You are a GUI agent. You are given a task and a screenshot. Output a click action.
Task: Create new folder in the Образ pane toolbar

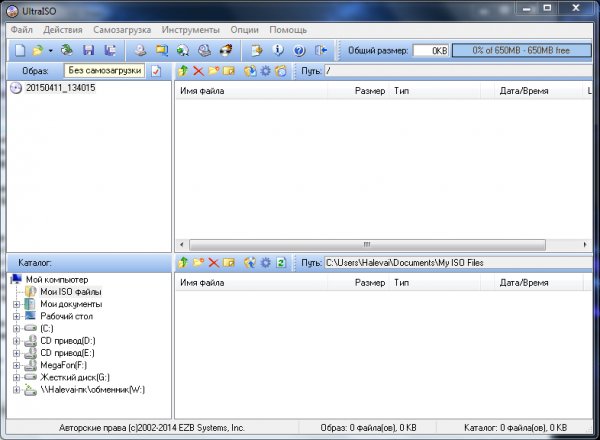[214, 71]
